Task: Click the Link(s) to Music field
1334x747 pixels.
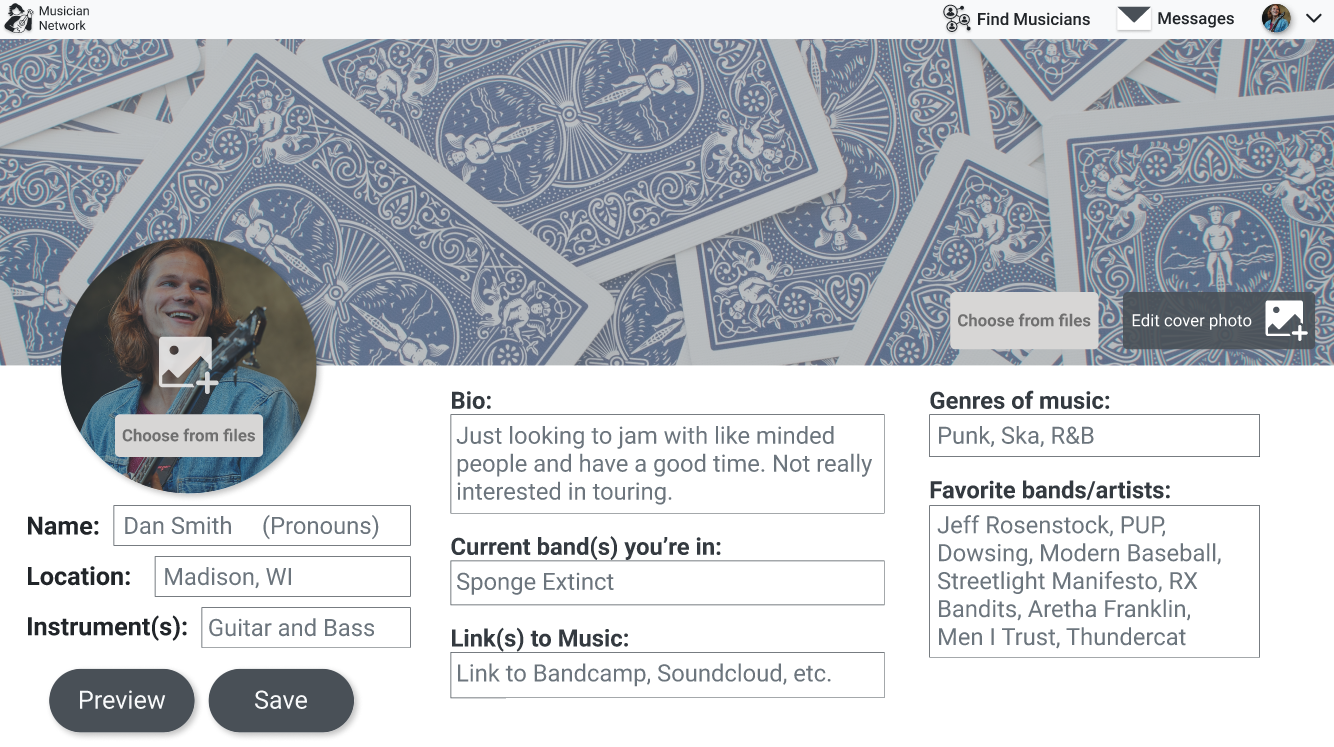Action: pos(667,674)
